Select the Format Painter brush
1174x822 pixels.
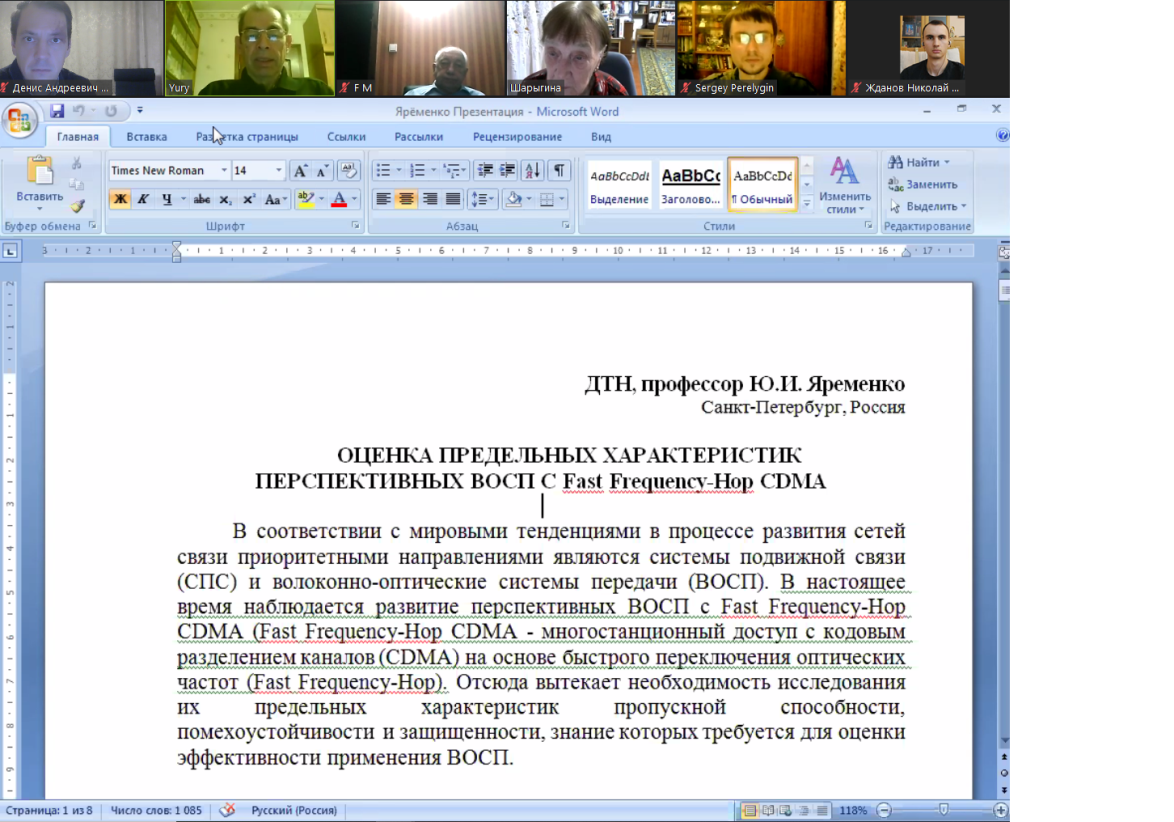tap(78, 205)
